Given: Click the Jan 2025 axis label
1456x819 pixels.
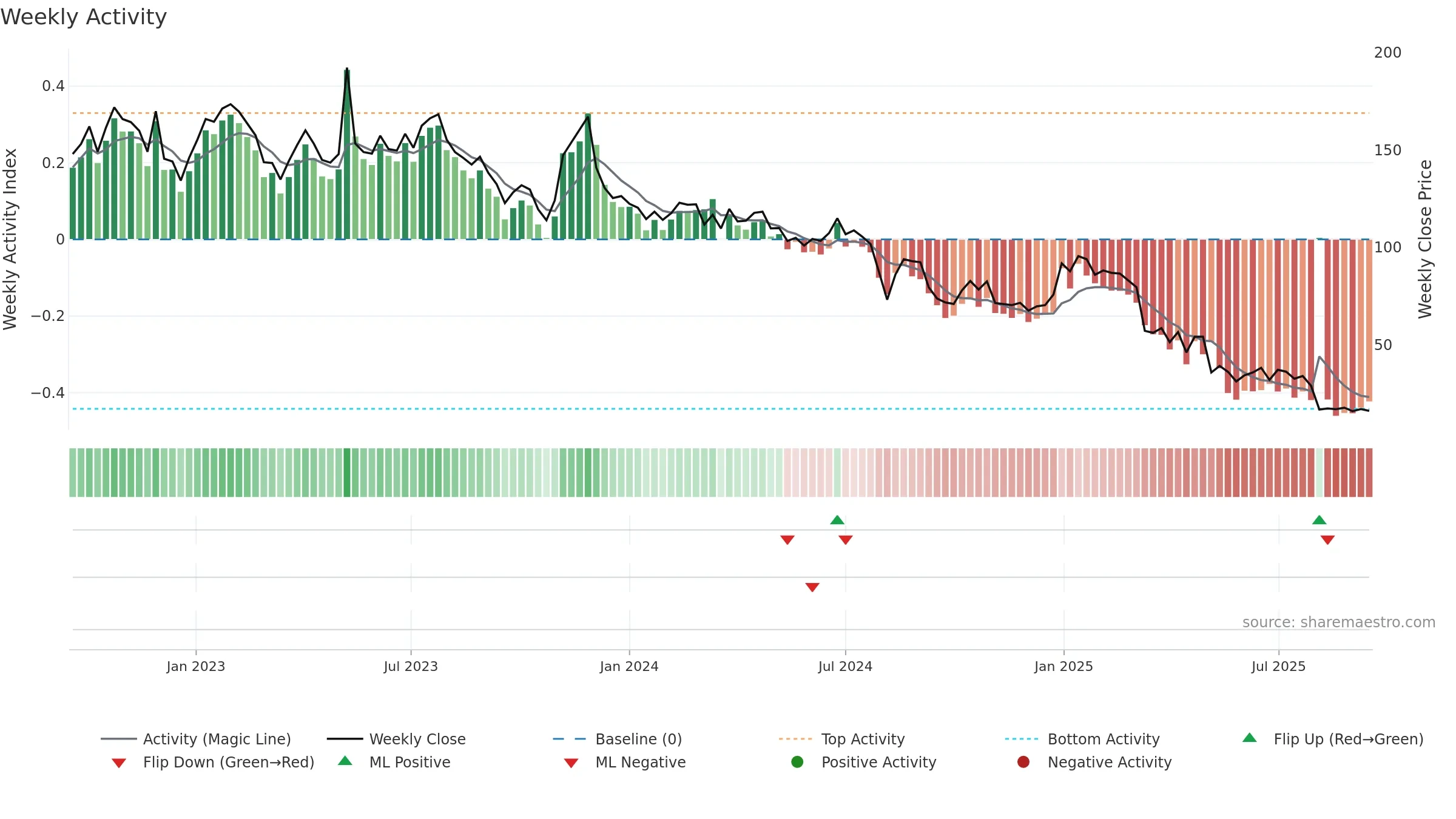Looking at the screenshot, I should pyautogui.click(x=1063, y=666).
